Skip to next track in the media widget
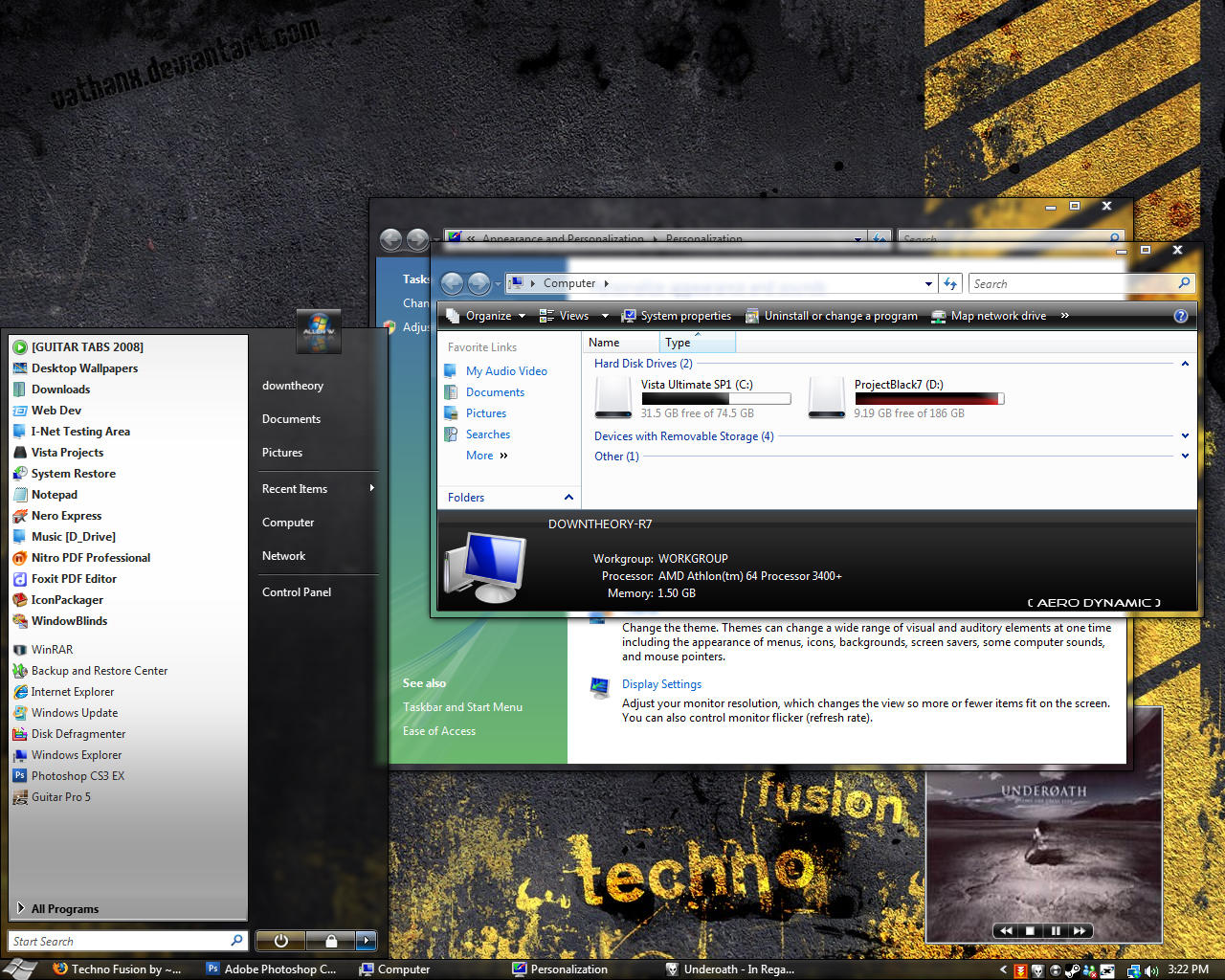The height and width of the screenshot is (980, 1225). point(1080,930)
